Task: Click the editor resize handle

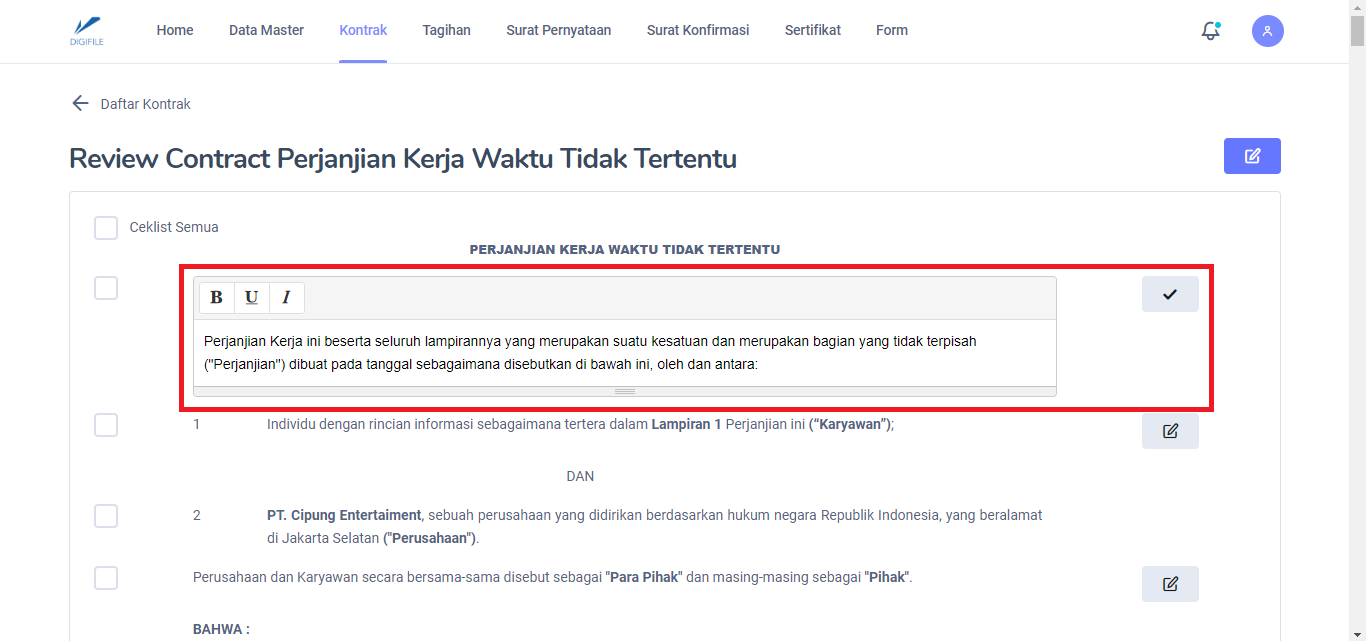Action: (x=625, y=391)
